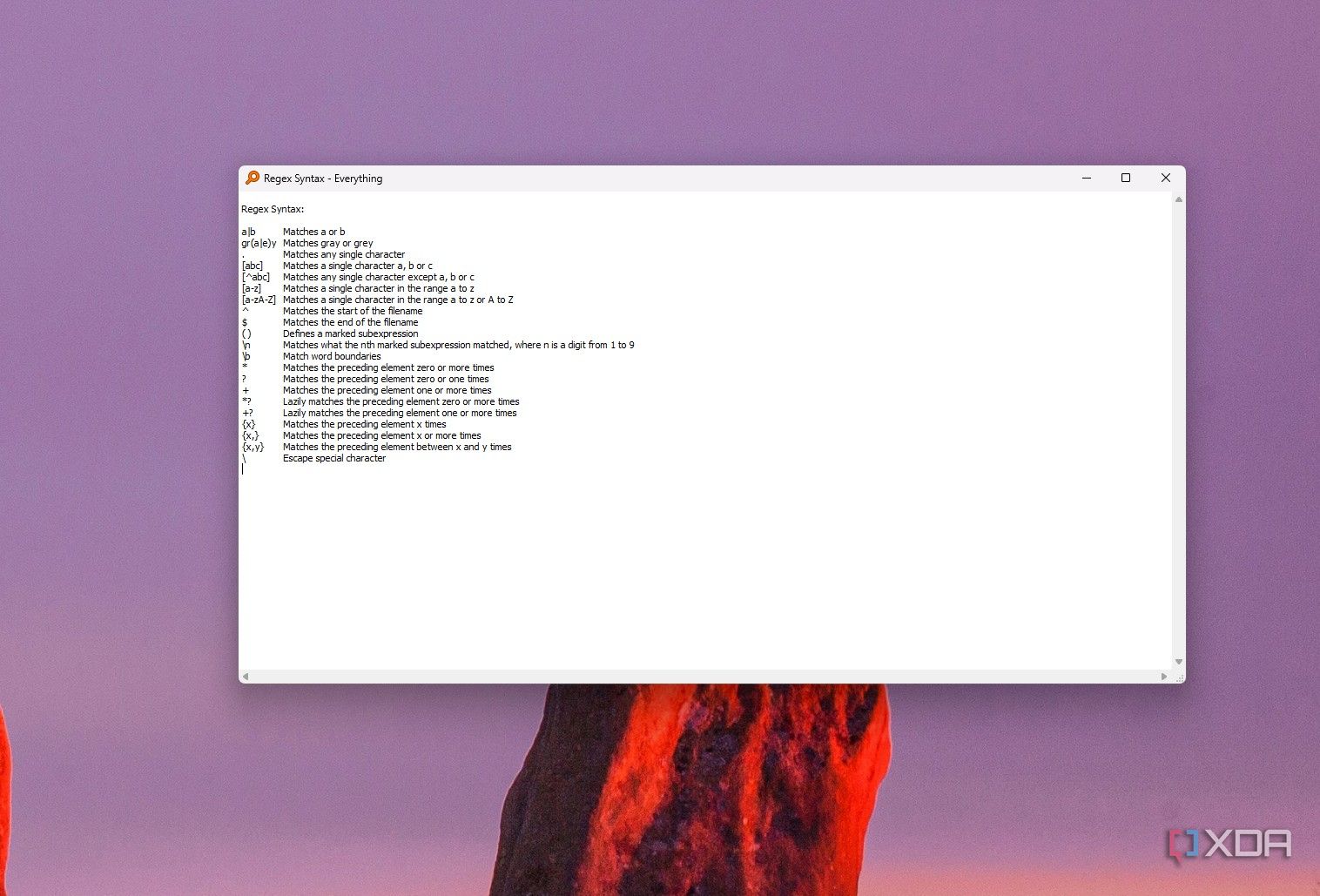Click 'Matches any single character' line
This screenshot has width=1320, height=896.
tap(344, 254)
